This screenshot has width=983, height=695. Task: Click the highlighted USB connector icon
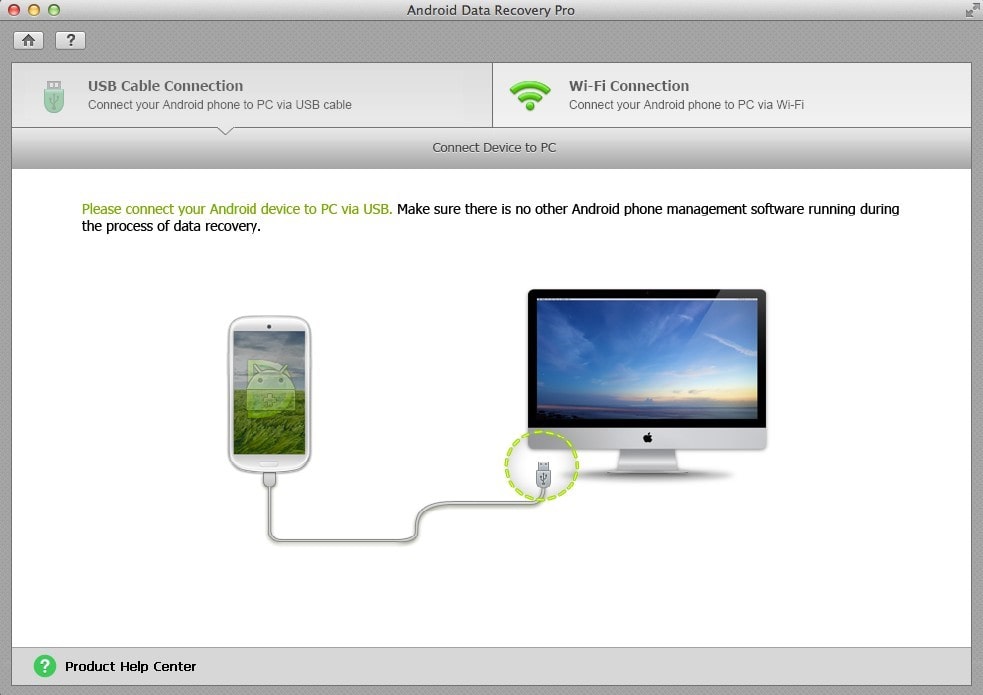[543, 474]
